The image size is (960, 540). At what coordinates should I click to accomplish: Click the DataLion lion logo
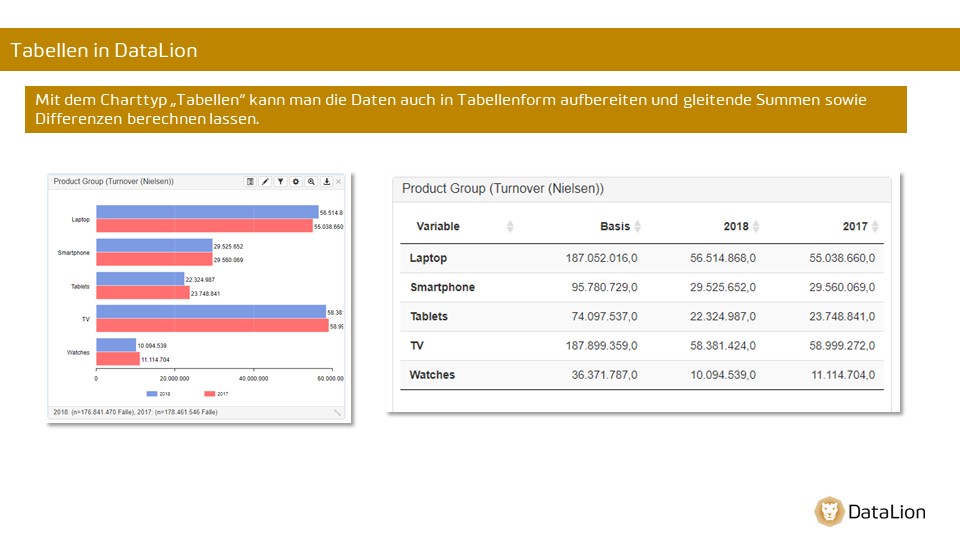830,511
